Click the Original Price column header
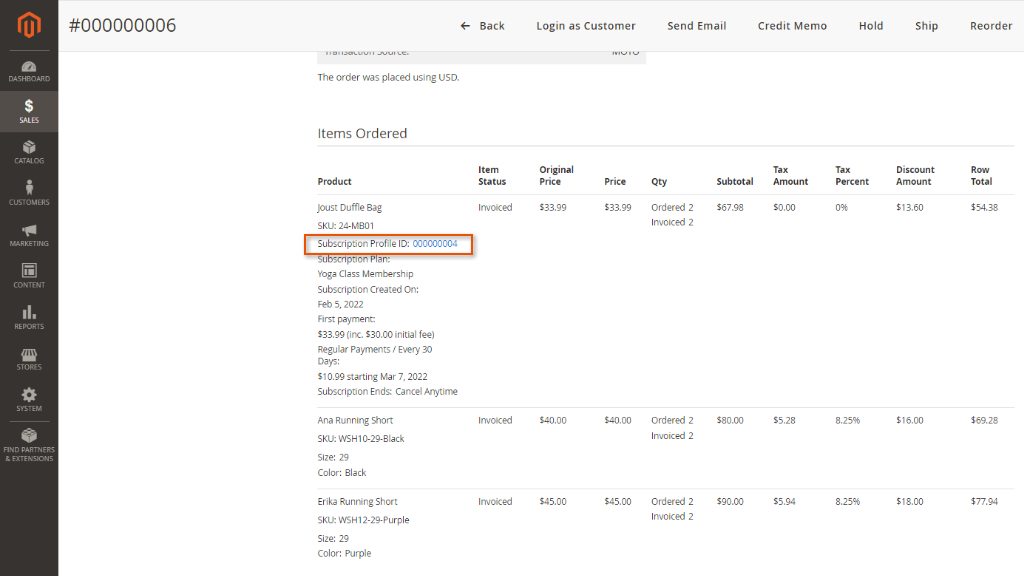1024x576 pixels. (556, 176)
